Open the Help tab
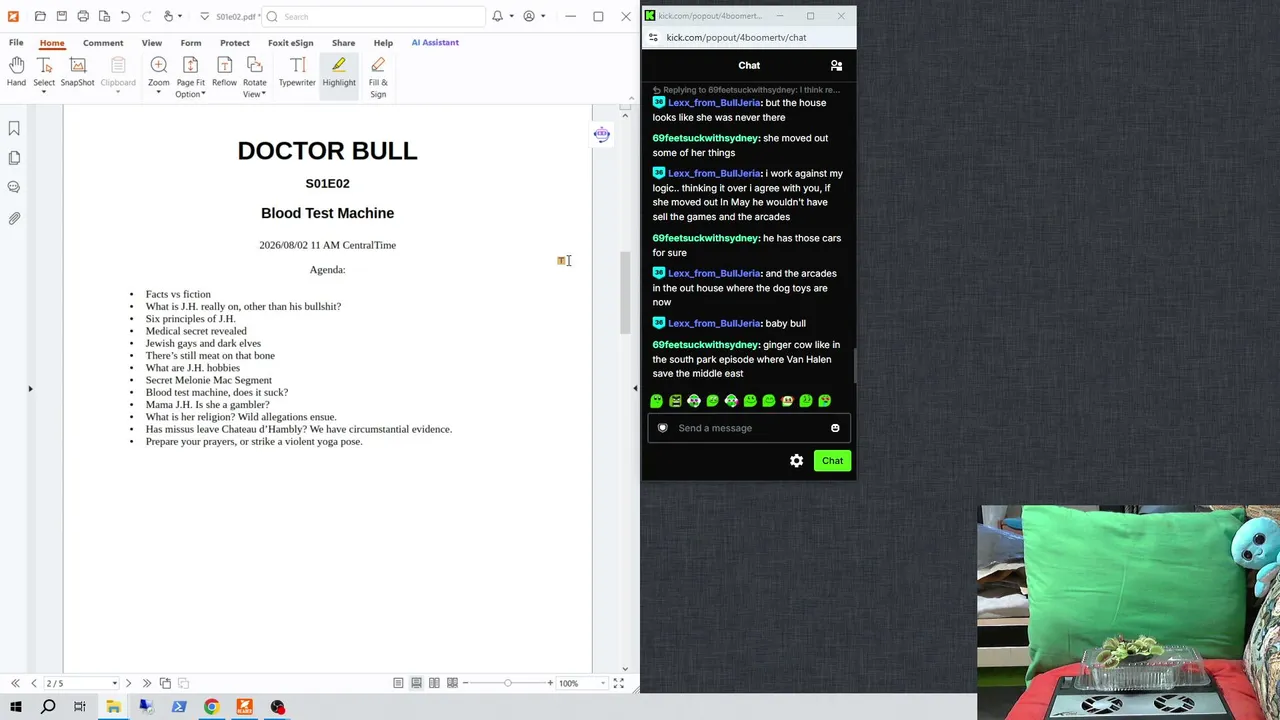1280x720 pixels. 383,43
